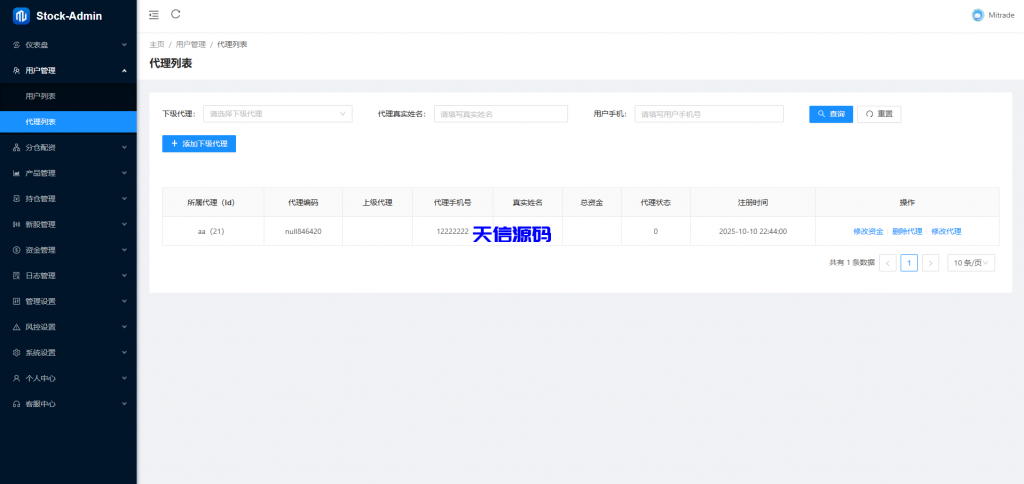
Task: Collapse the sidebar with the fold icon
Action: click(153, 14)
